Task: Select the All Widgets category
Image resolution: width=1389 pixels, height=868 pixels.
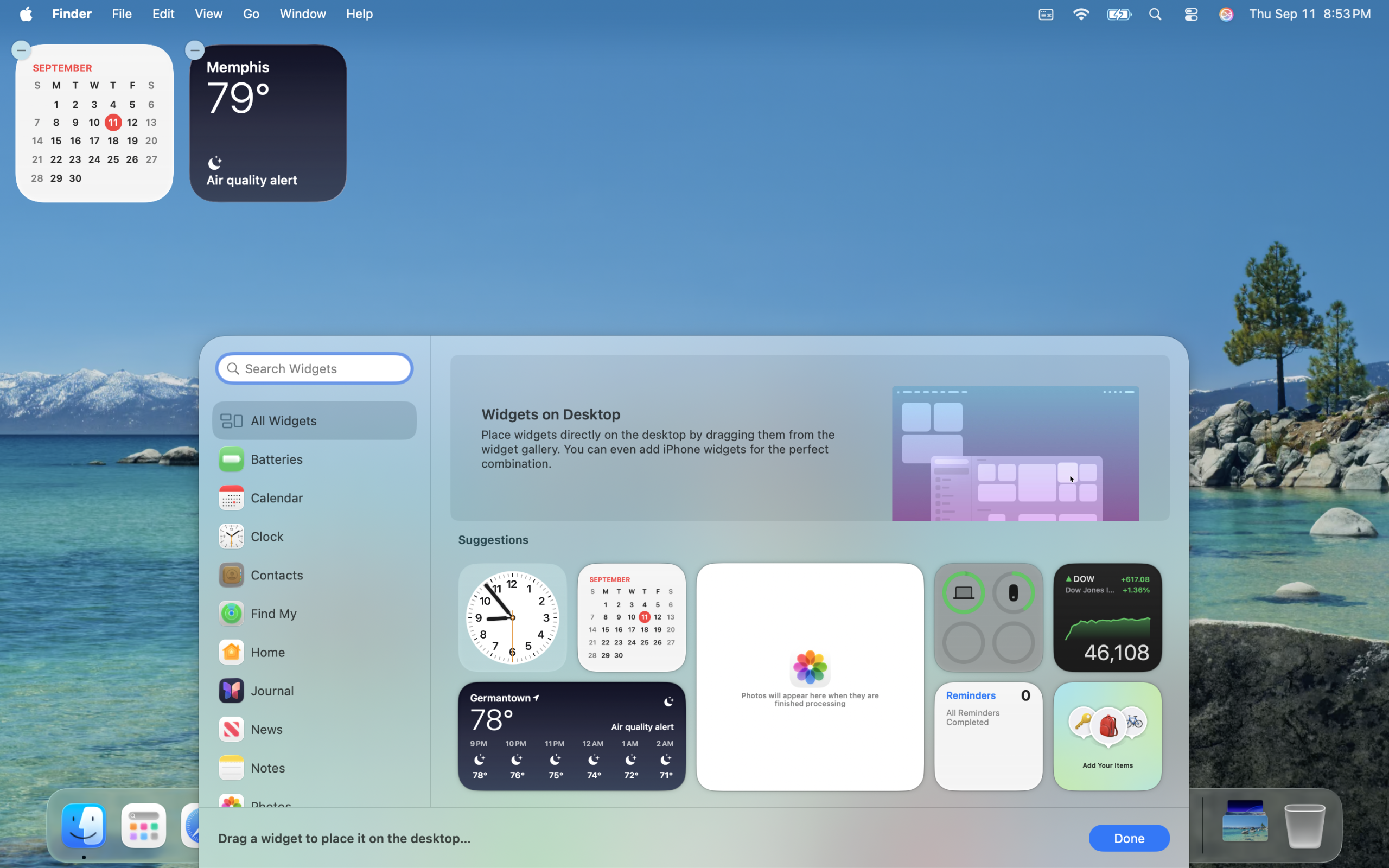Action: pyautogui.click(x=314, y=421)
